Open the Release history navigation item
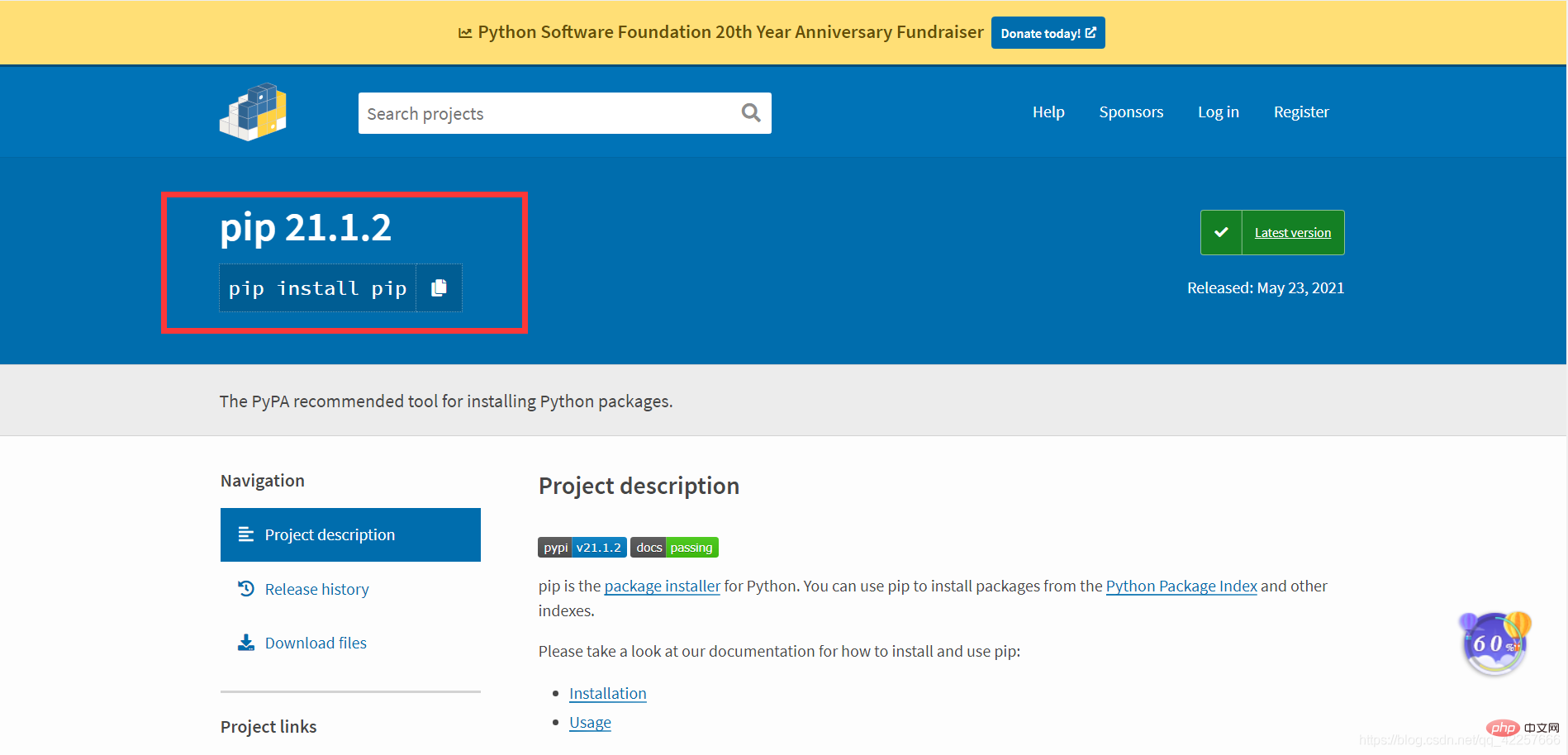The height and width of the screenshot is (755, 1568). [x=316, y=589]
